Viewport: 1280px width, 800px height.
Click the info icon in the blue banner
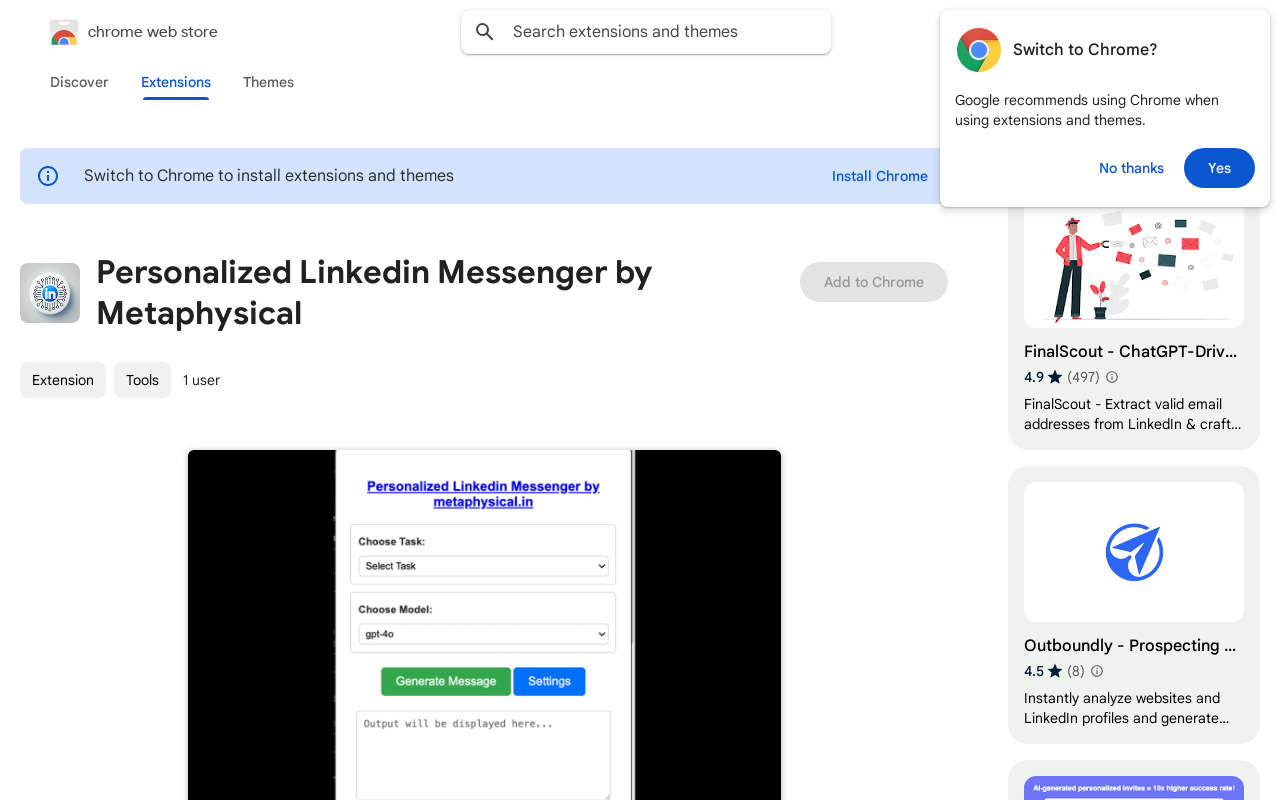pos(48,176)
